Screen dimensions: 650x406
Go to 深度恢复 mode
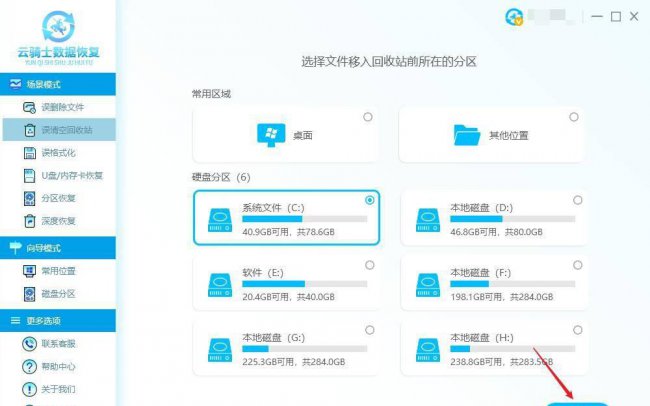coord(58,221)
